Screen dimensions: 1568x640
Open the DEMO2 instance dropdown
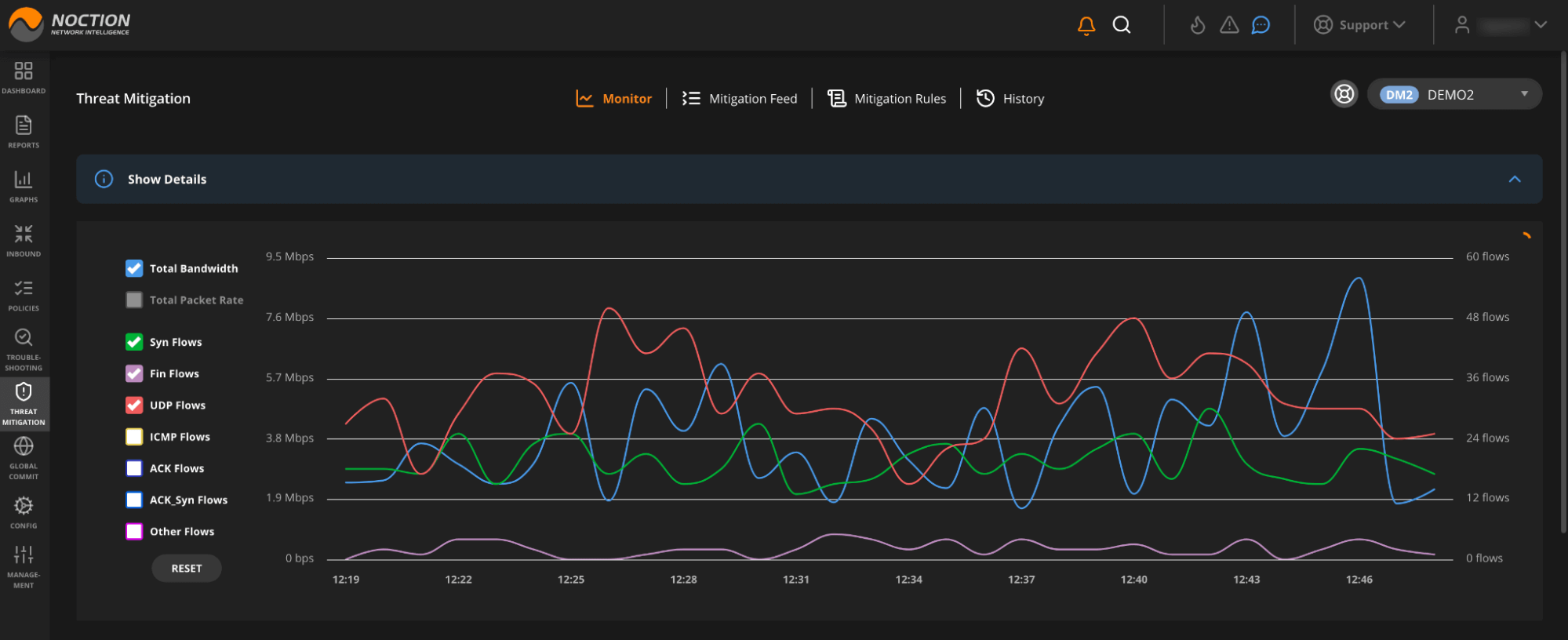click(x=1454, y=94)
